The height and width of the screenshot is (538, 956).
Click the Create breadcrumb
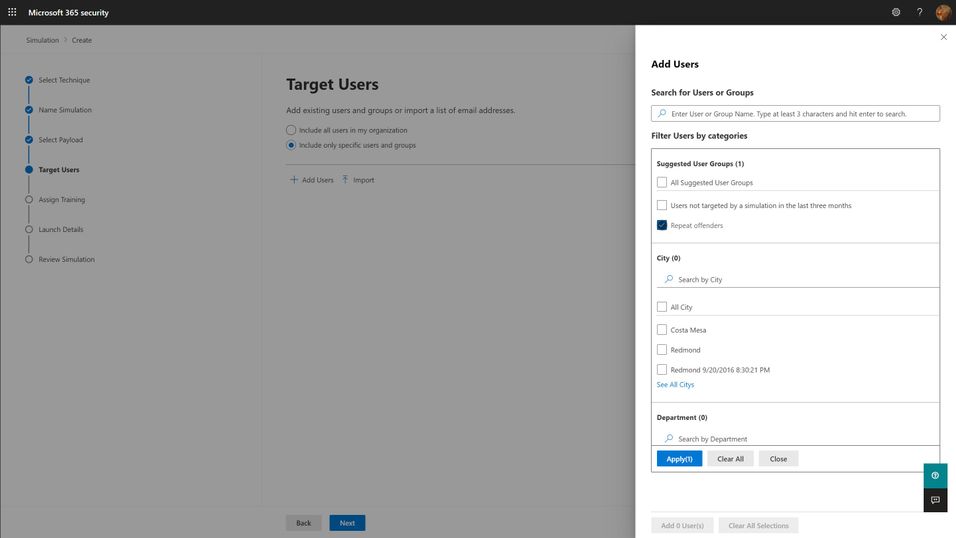82,40
